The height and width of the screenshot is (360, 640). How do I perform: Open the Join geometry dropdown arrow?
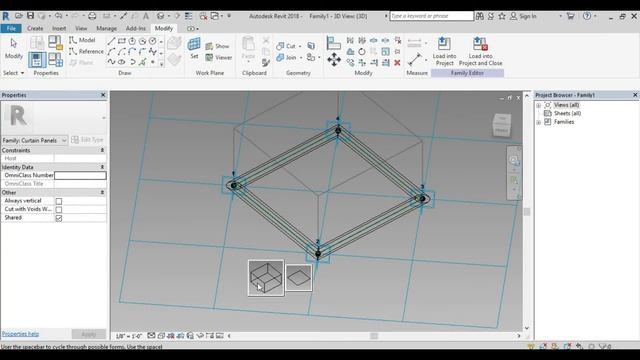tap(301, 58)
